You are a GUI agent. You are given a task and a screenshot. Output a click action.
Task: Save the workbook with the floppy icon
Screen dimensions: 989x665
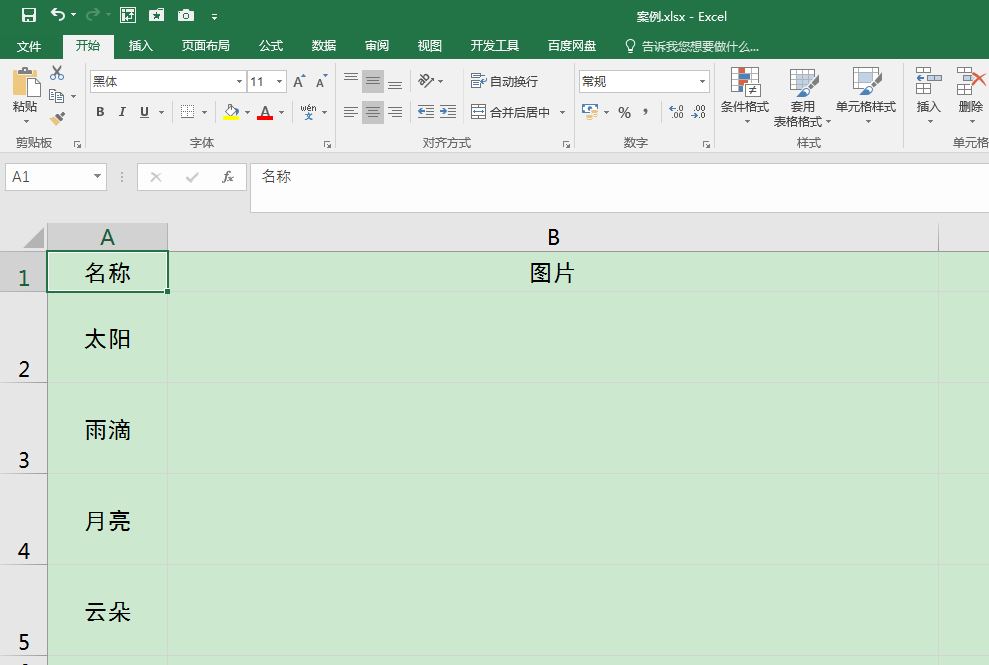pos(28,15)
